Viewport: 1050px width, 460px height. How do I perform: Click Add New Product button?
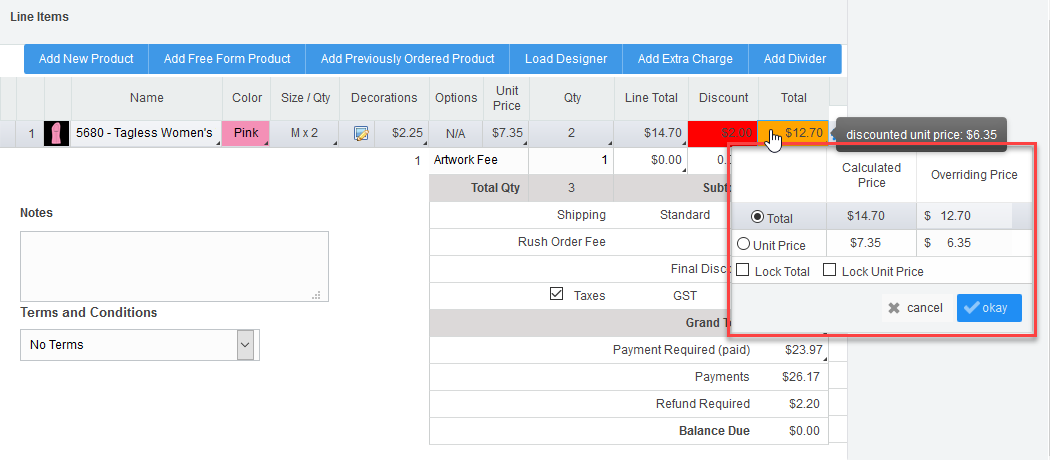click(86, 59)
